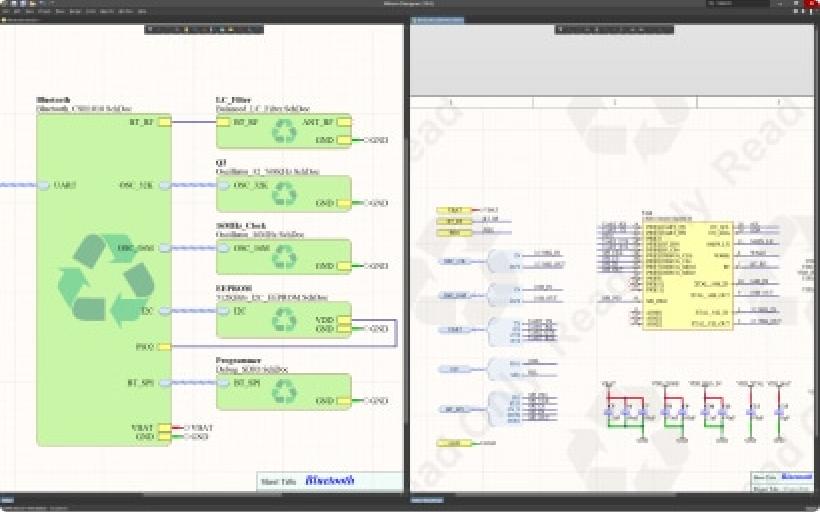Click the GND sheet entry on 16MHz_Clock block
The width and height of the screenshot is (820, 512).
click(344, 266)
